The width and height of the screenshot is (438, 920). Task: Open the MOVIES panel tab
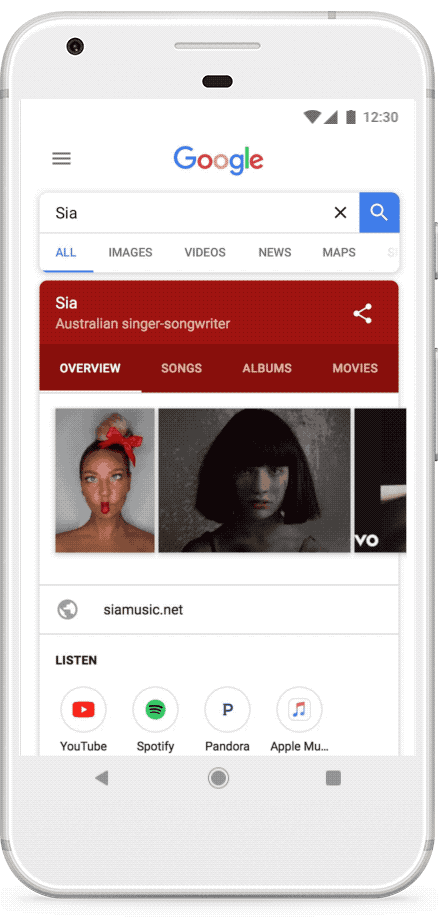(x=355, y=368)
